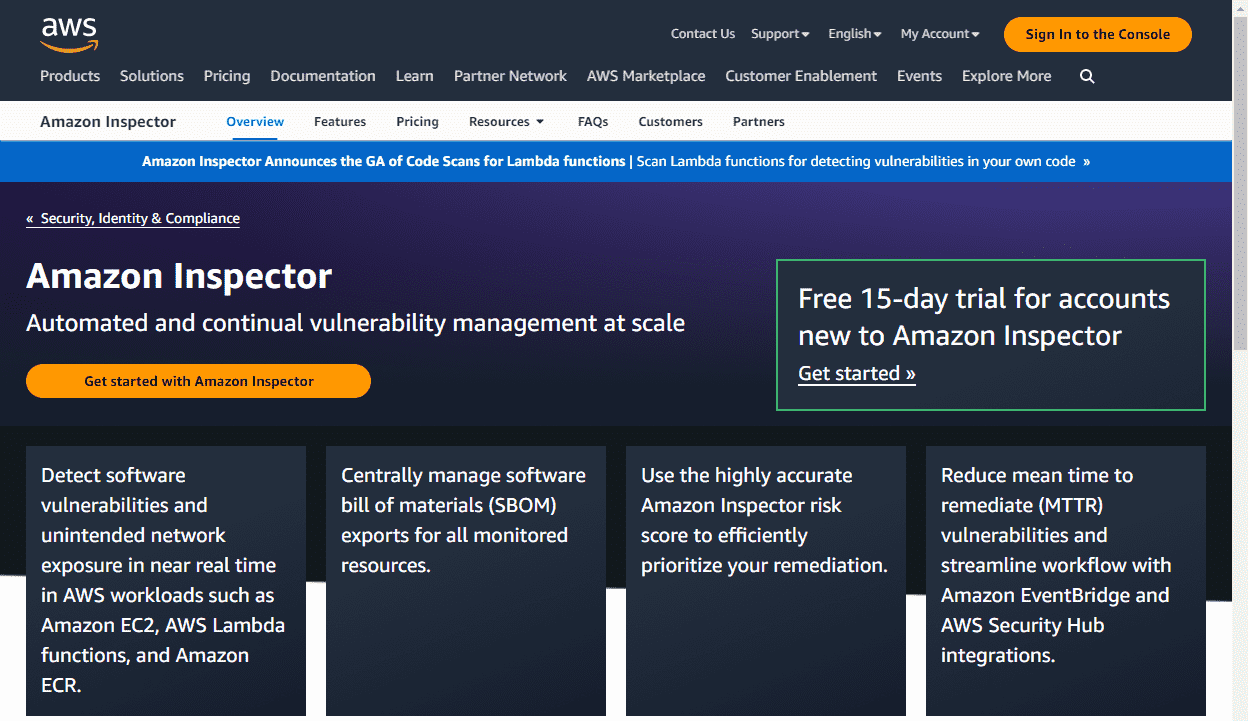Viewport: 1248px width, 721px height.
Task: Open the English language dropdown
Action: click(x=853, y=33)
